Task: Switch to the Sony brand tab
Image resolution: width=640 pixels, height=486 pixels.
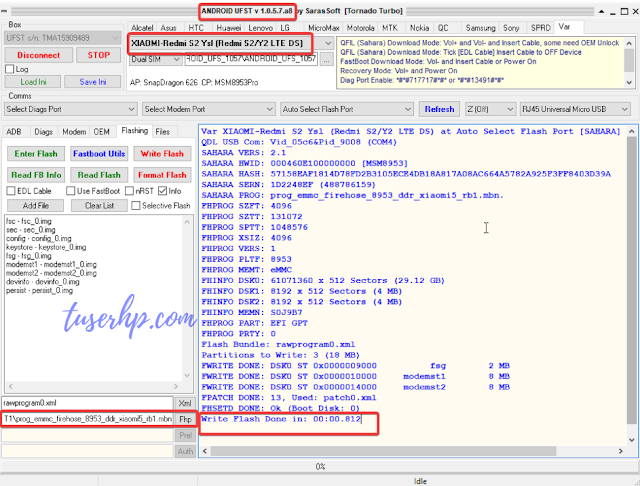Action: [x=511, y=28]
